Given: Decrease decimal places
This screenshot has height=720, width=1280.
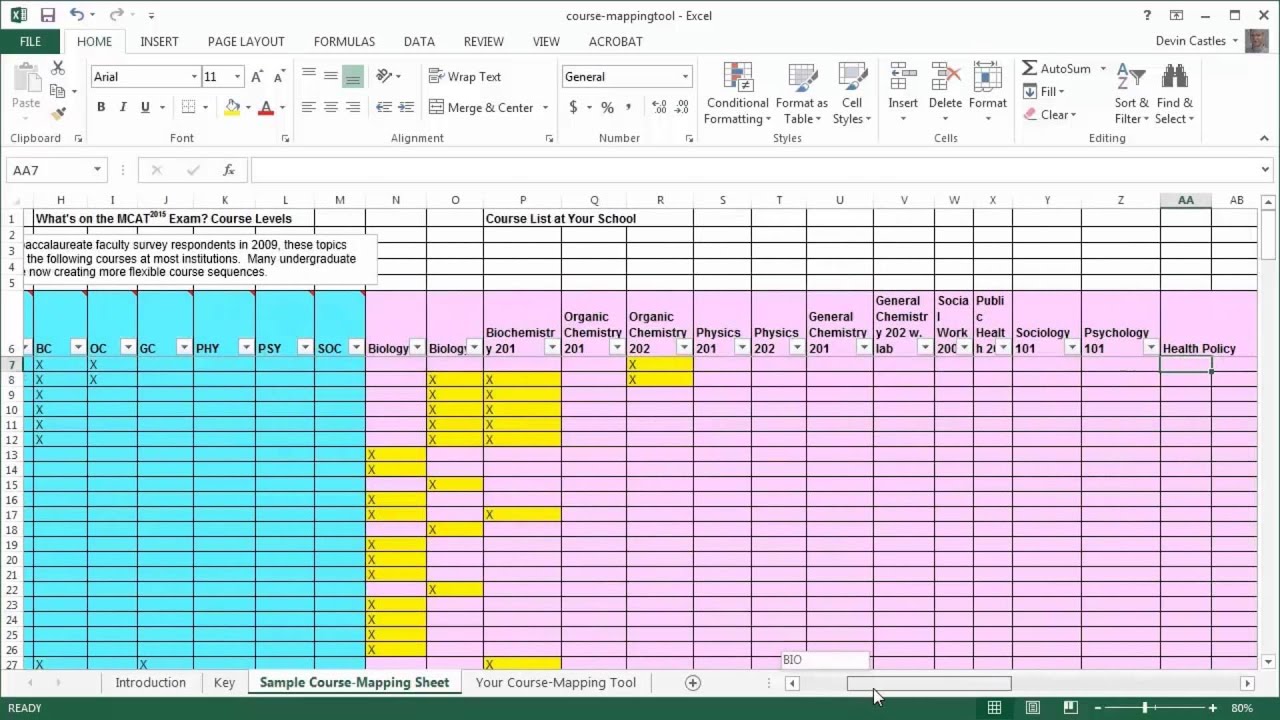Looking at the screenshot, I should click(683, 107).
